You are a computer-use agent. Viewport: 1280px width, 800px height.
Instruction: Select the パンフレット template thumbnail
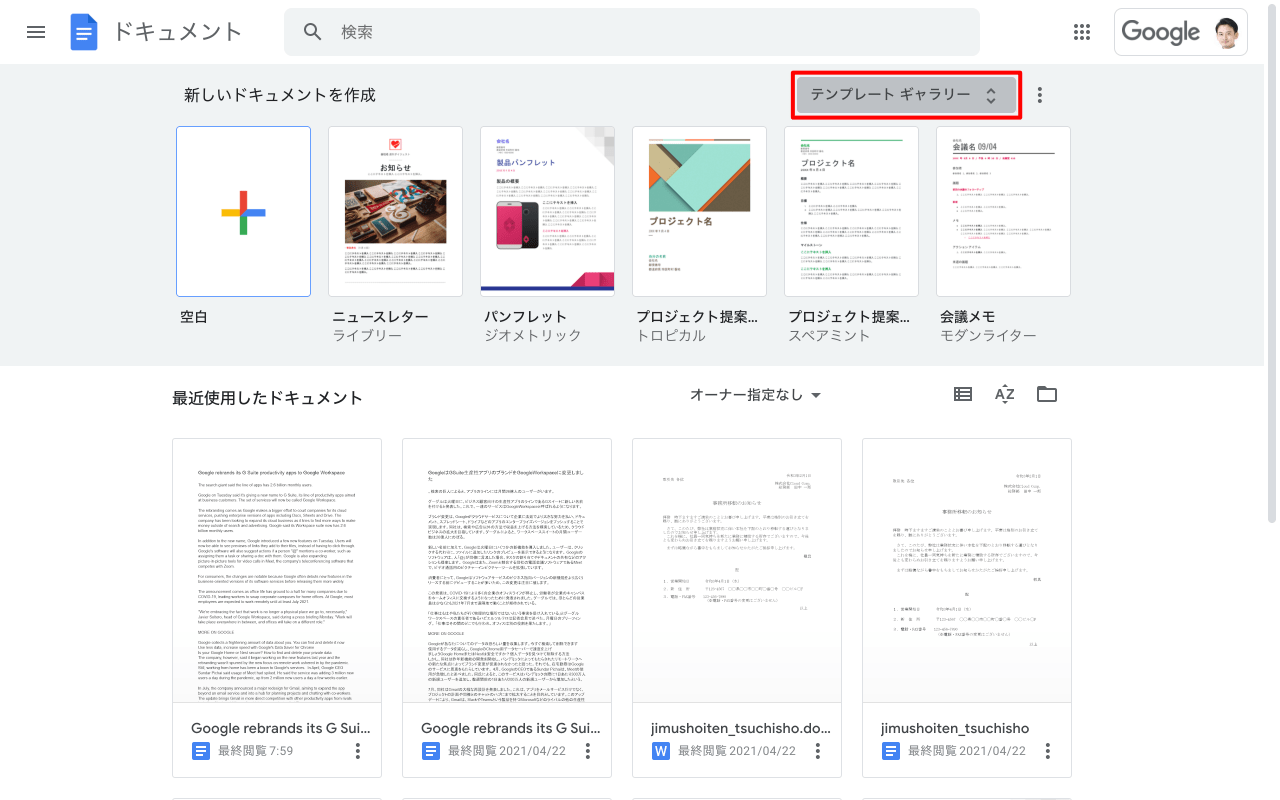(x=547, y=211)
